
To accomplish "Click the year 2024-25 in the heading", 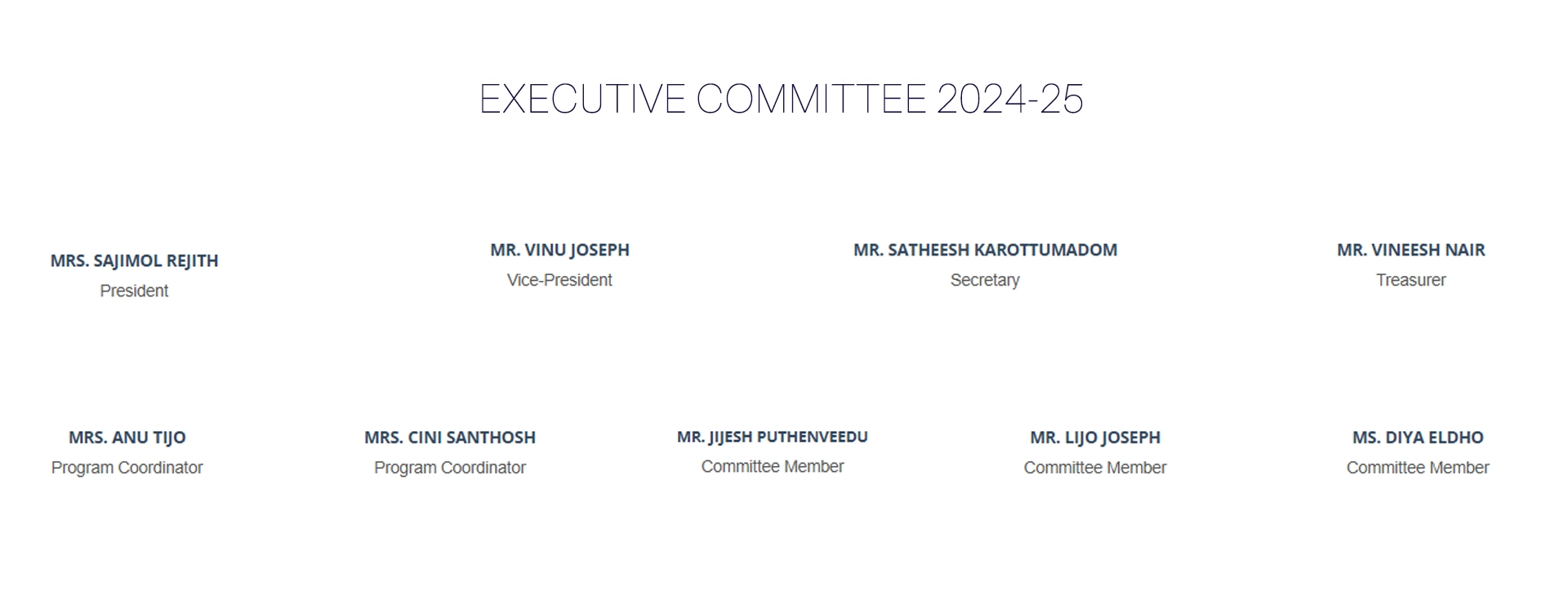I will pyautogui.click(x=1009, y=100).
